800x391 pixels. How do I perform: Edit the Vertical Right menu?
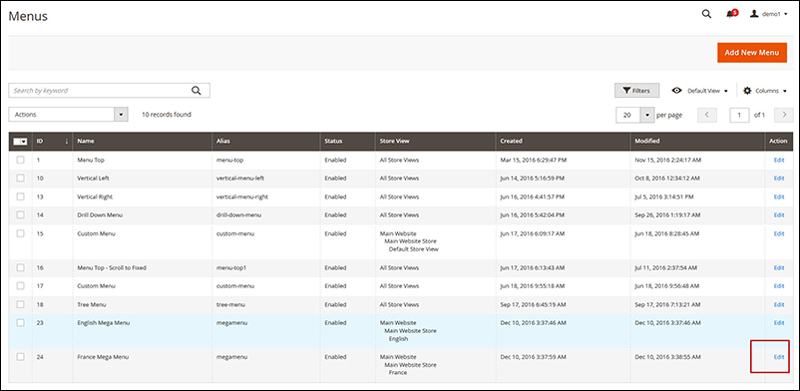tap(779, 197)
